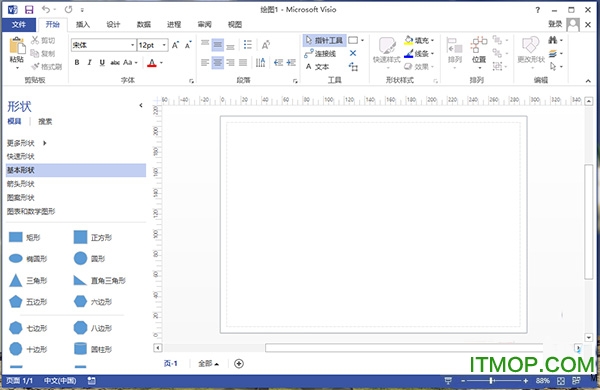Toggle bold formatting

[x=77, y=62]
